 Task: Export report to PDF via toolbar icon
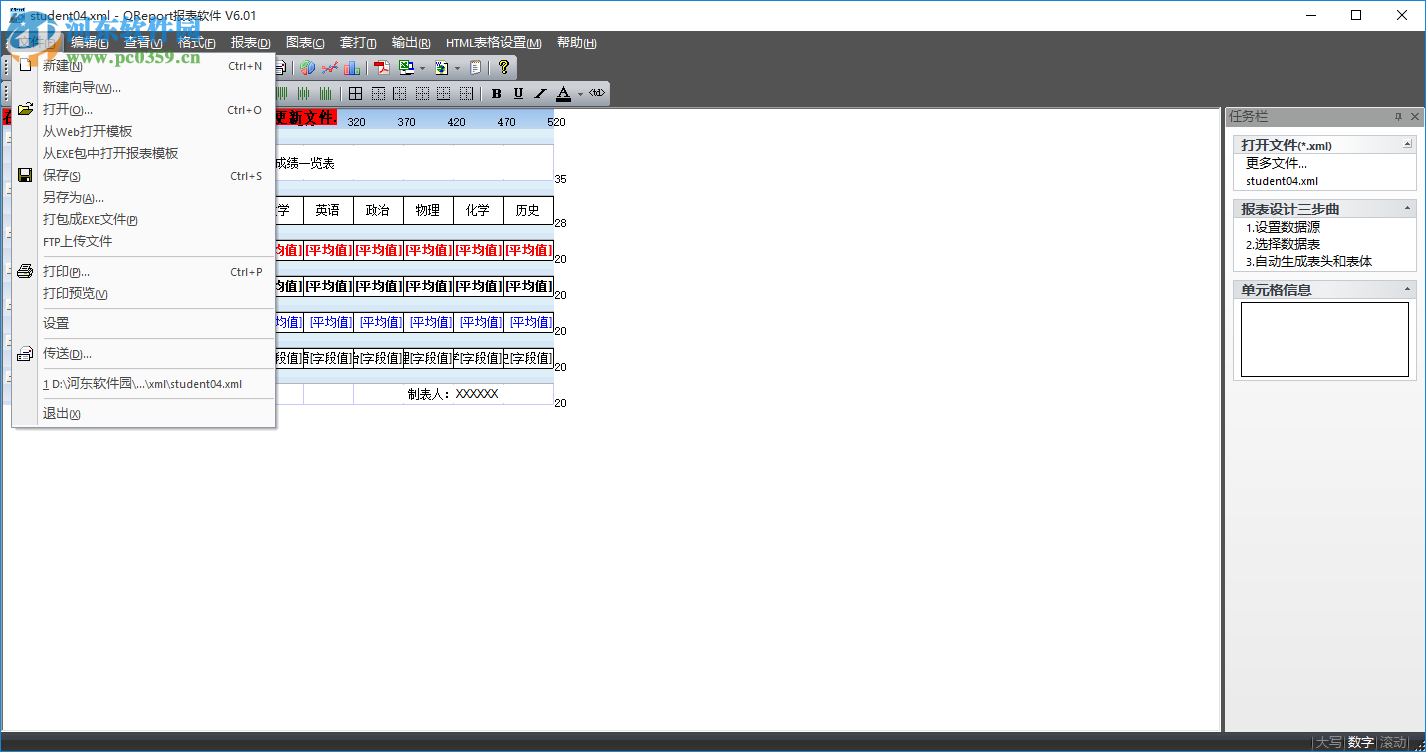tap(381, 67)
